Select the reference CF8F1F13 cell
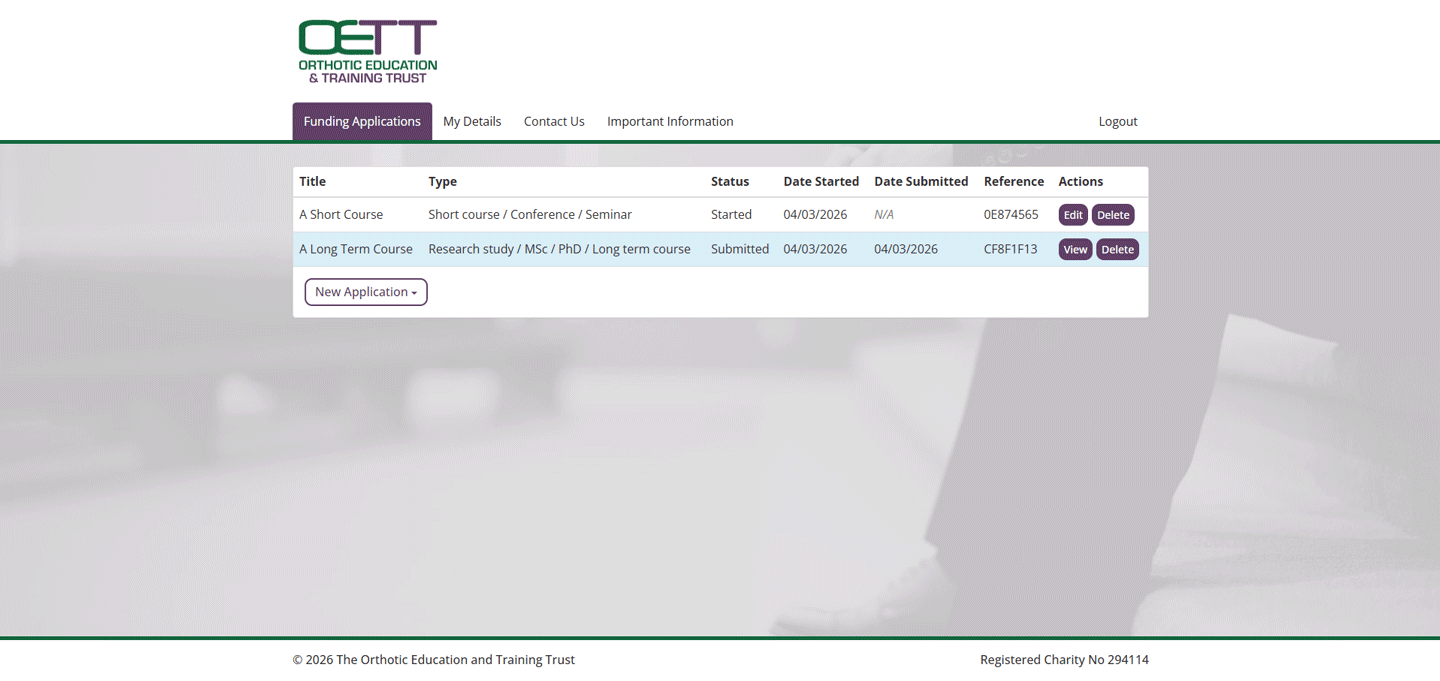Image resolution: width=1440 pixels, height=681 pixels. click(1011, 249)
